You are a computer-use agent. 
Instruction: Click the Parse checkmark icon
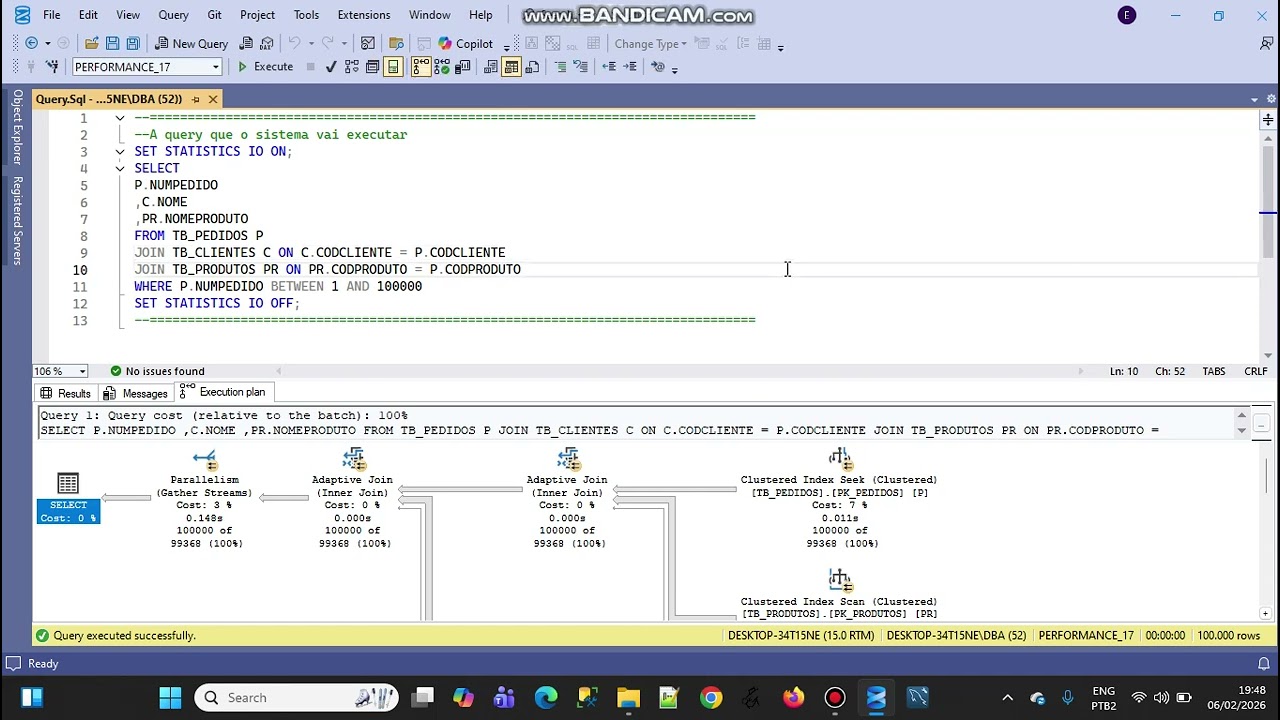pos(331,67)
